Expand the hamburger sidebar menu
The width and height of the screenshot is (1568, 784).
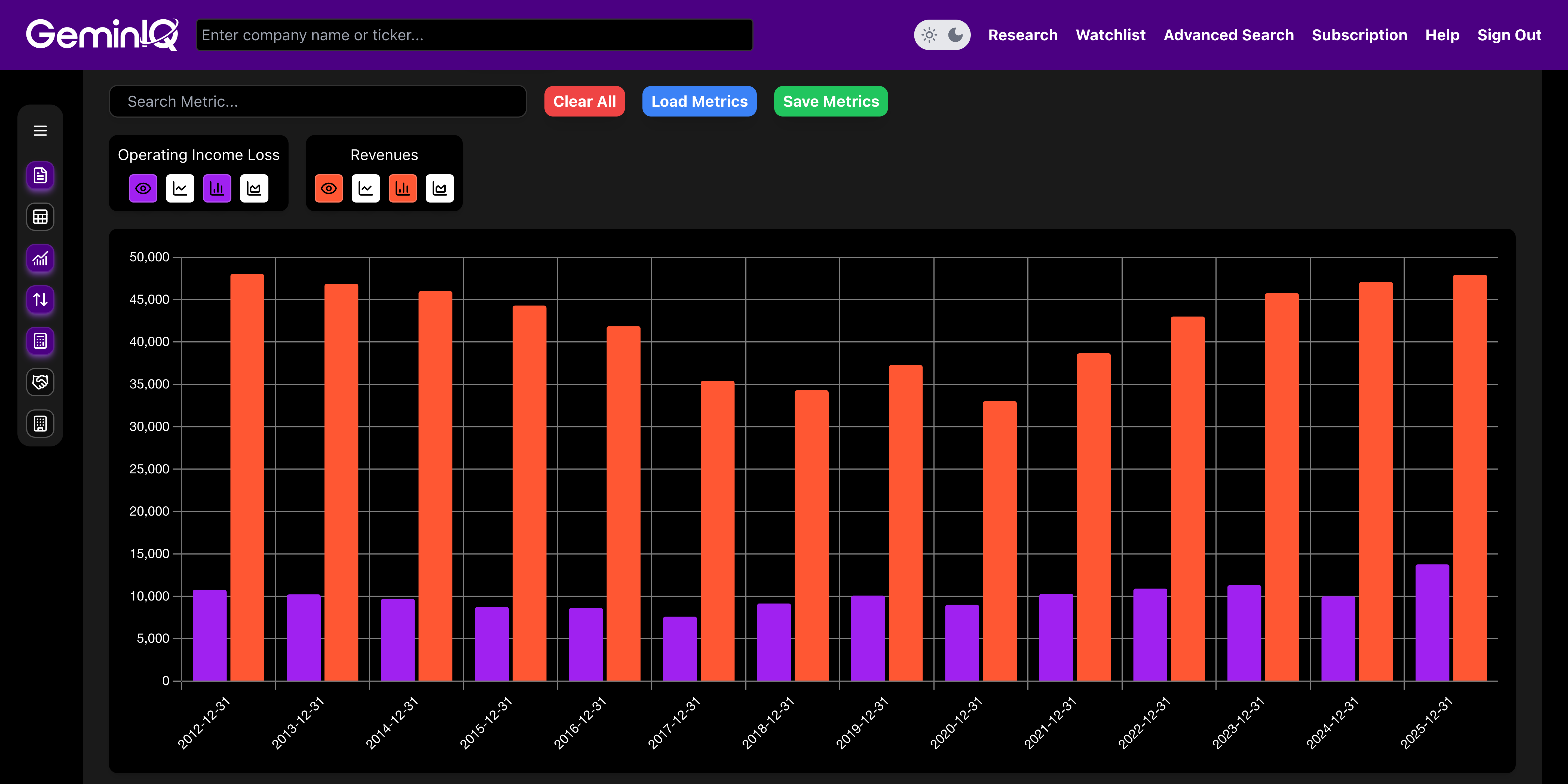(40, 131)
